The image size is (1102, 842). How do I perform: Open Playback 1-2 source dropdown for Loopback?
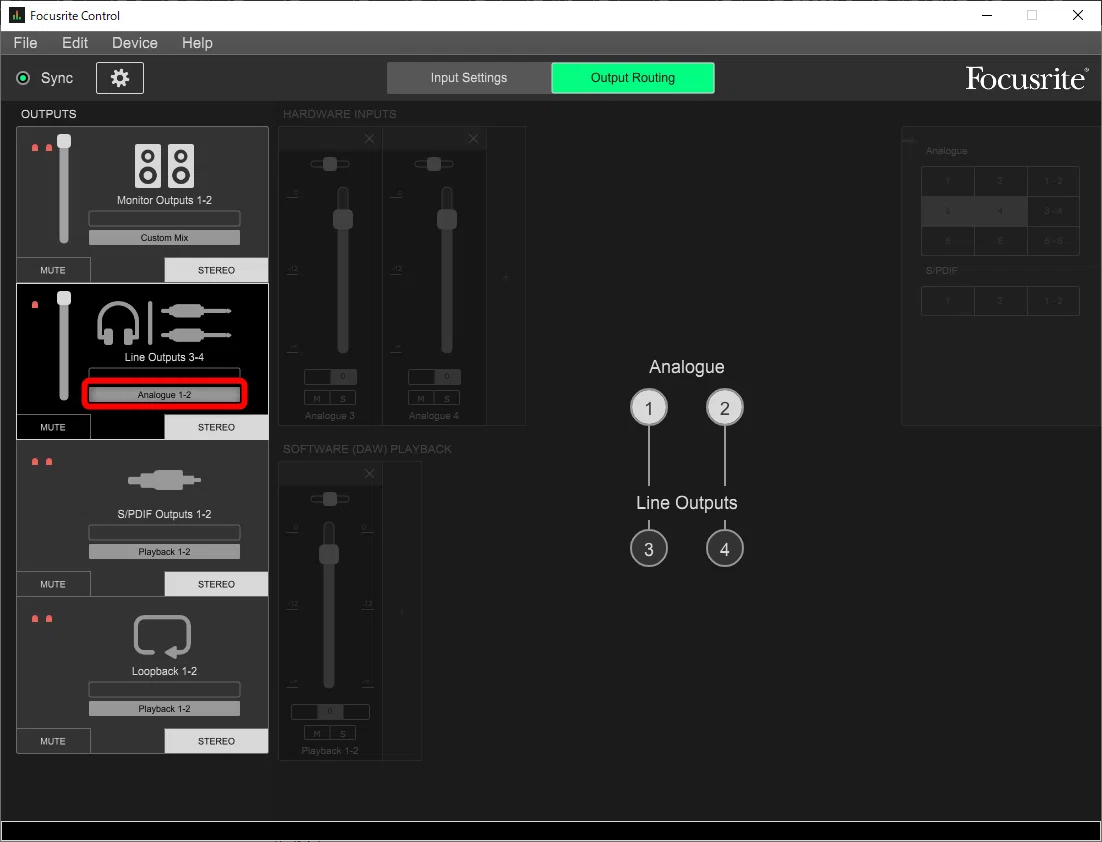pos(164,708)
